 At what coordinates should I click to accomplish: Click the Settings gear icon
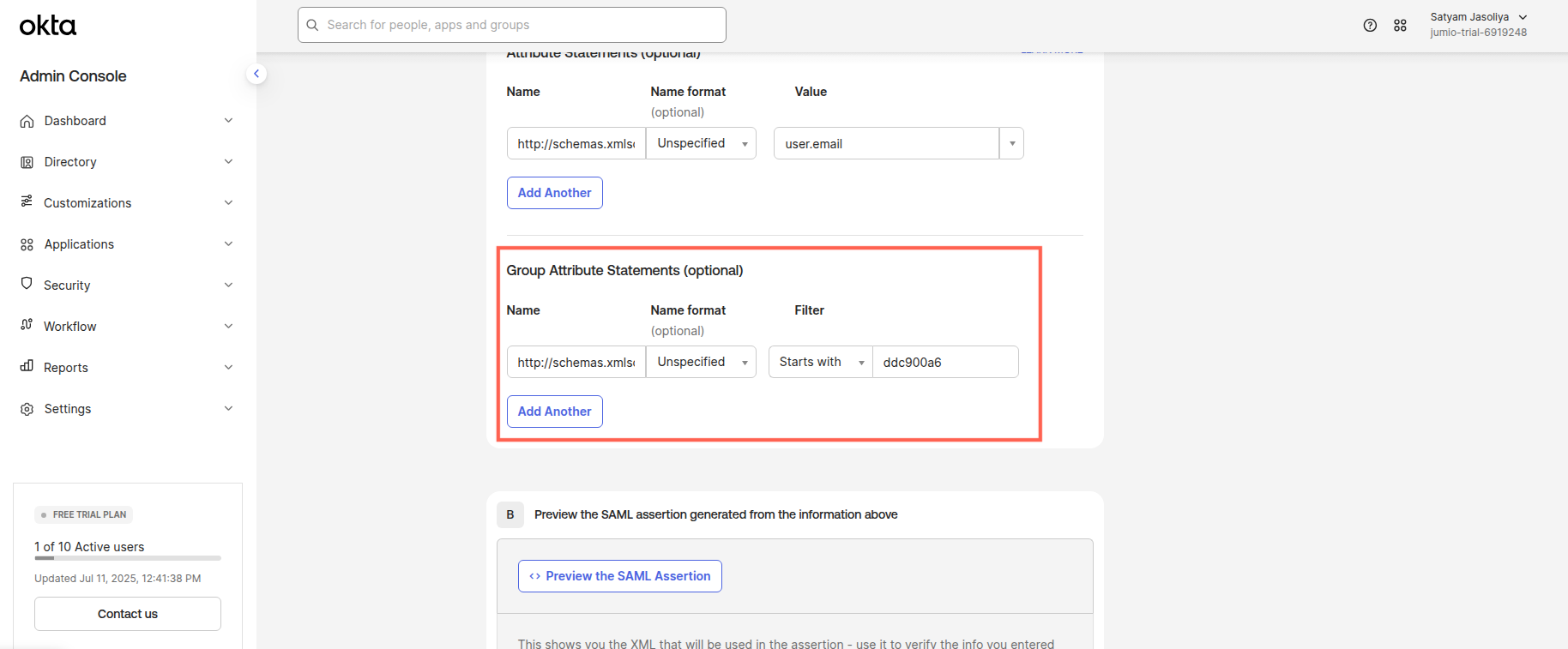[27, 409]
